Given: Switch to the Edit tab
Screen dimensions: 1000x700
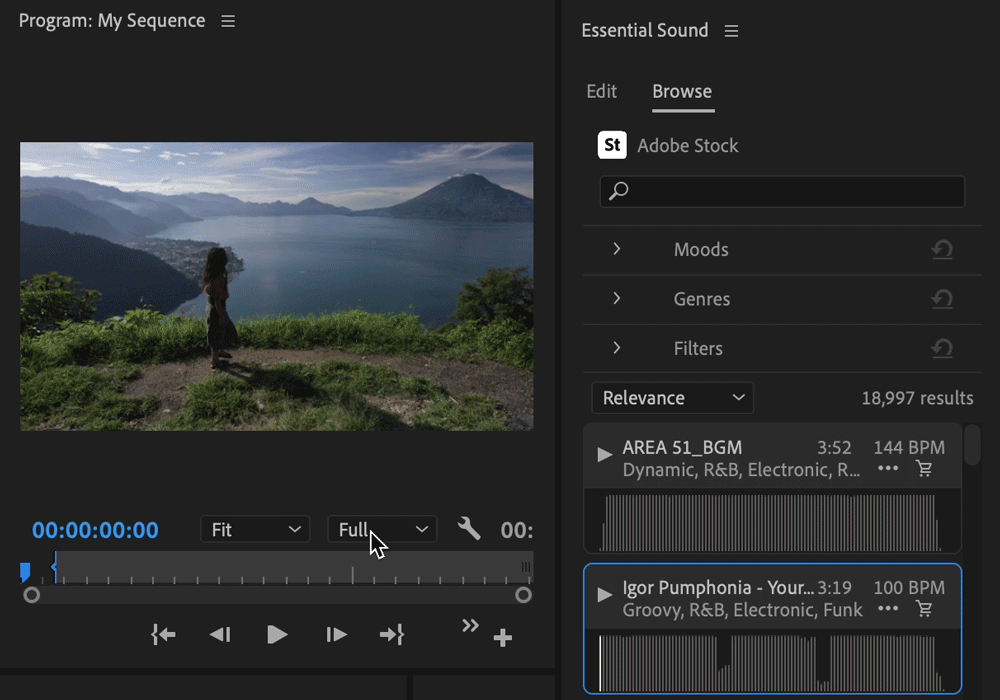Looking at the screenshot, I should [x=601, y=91].
